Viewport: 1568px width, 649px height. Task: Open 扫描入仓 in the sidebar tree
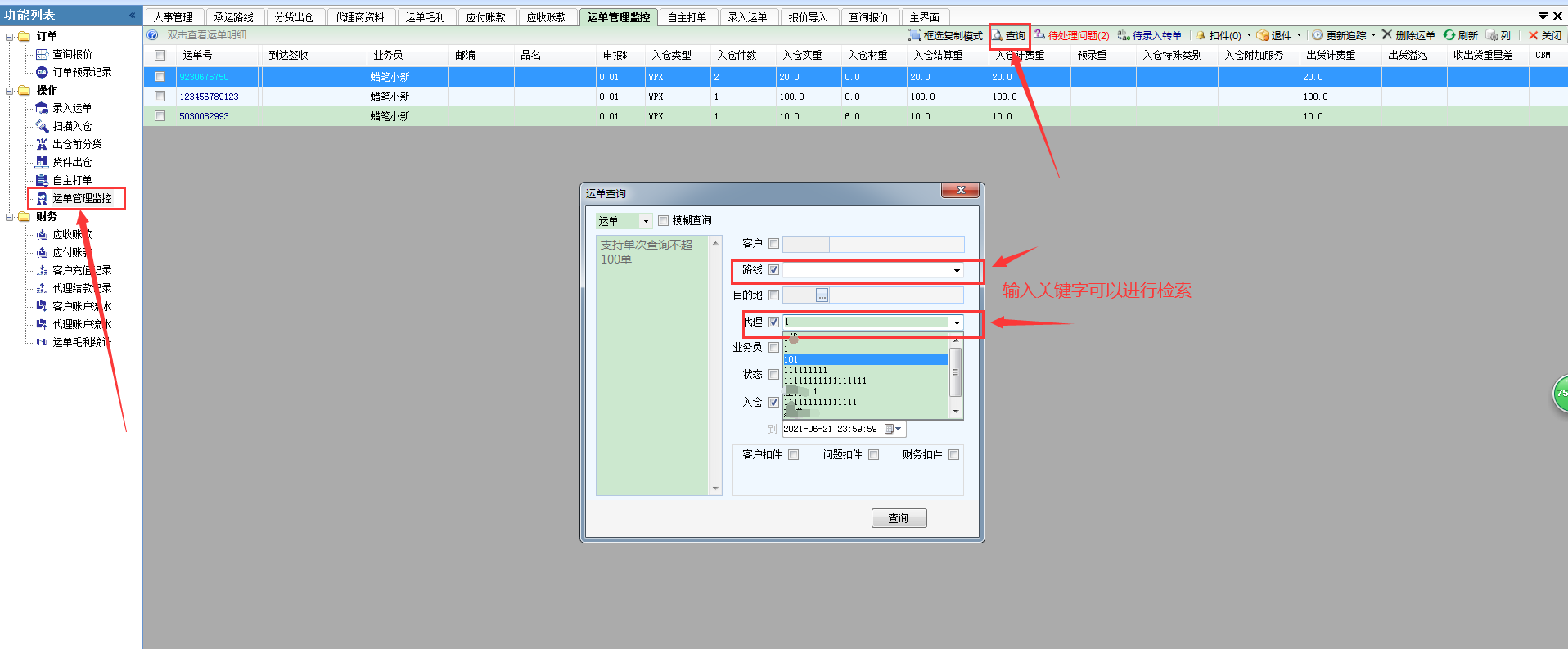tap(72, 126)
